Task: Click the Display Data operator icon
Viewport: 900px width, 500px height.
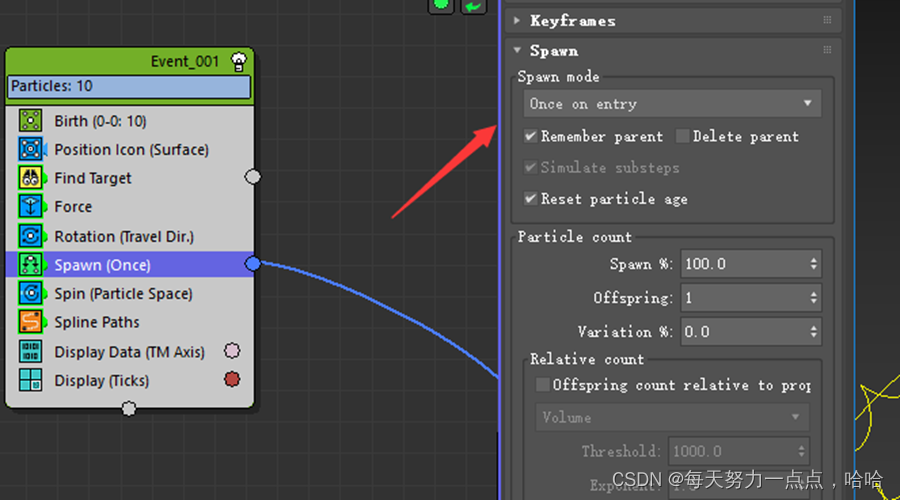Action: coord(30,351)
